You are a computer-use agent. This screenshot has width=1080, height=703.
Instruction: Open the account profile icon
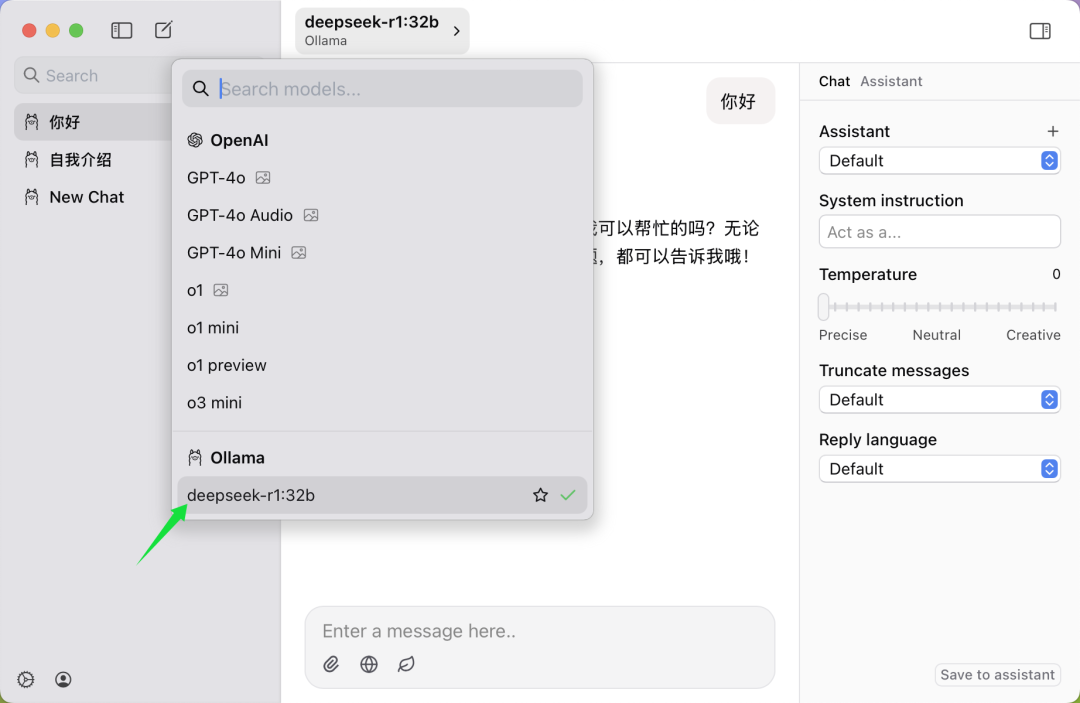tap(63, 680)
